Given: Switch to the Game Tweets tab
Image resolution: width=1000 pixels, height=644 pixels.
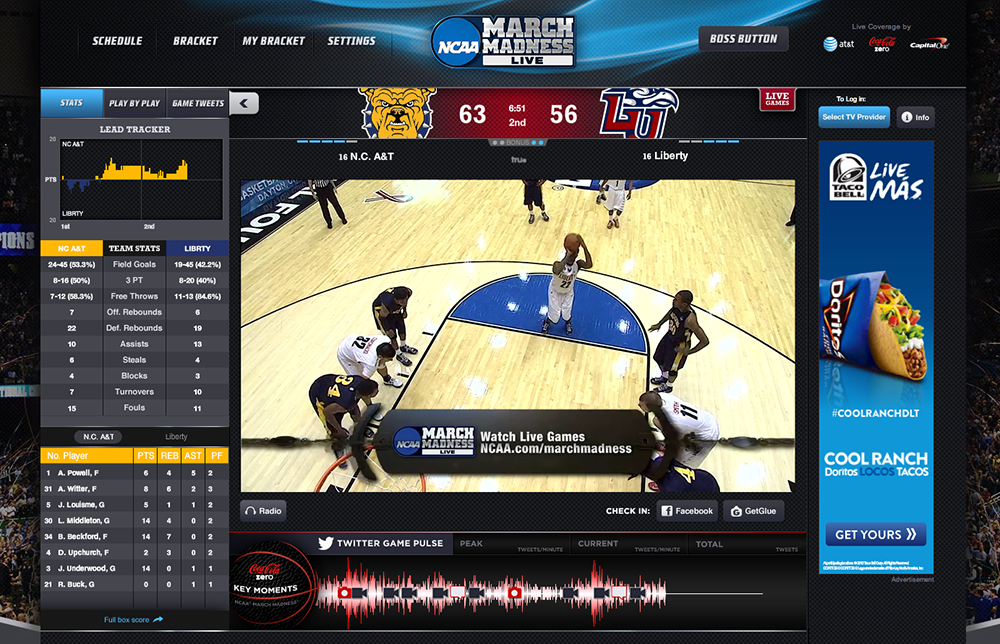Looking at the screenshot, I should coord(198,103).
